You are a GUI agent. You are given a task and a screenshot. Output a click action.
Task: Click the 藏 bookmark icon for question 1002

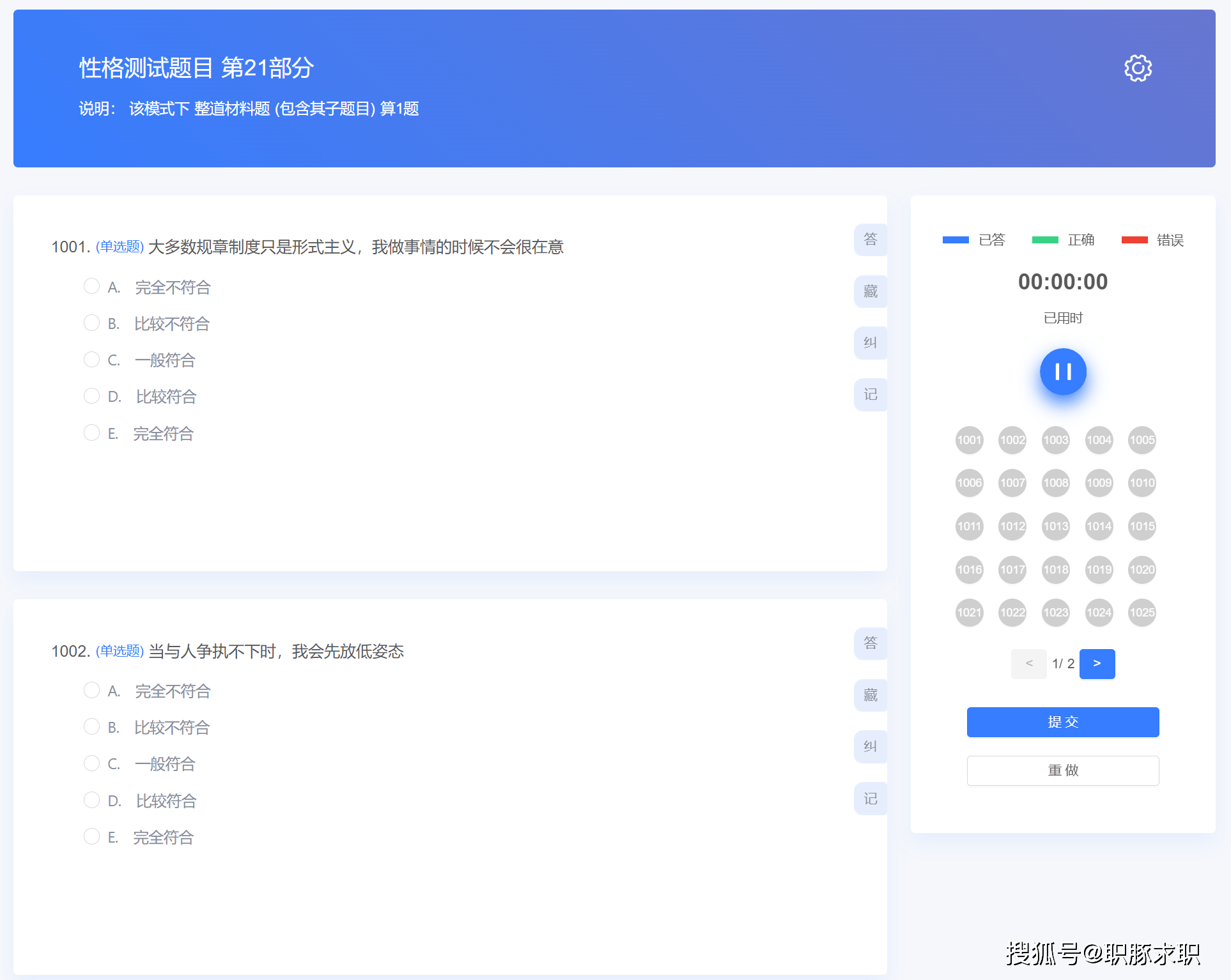(870, 695)
